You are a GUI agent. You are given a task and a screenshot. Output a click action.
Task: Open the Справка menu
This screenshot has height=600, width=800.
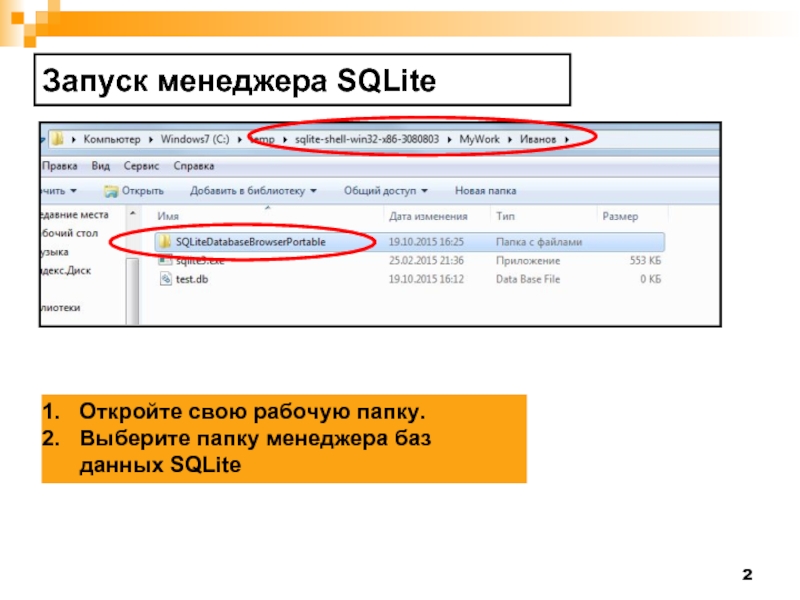pos(194,166)
